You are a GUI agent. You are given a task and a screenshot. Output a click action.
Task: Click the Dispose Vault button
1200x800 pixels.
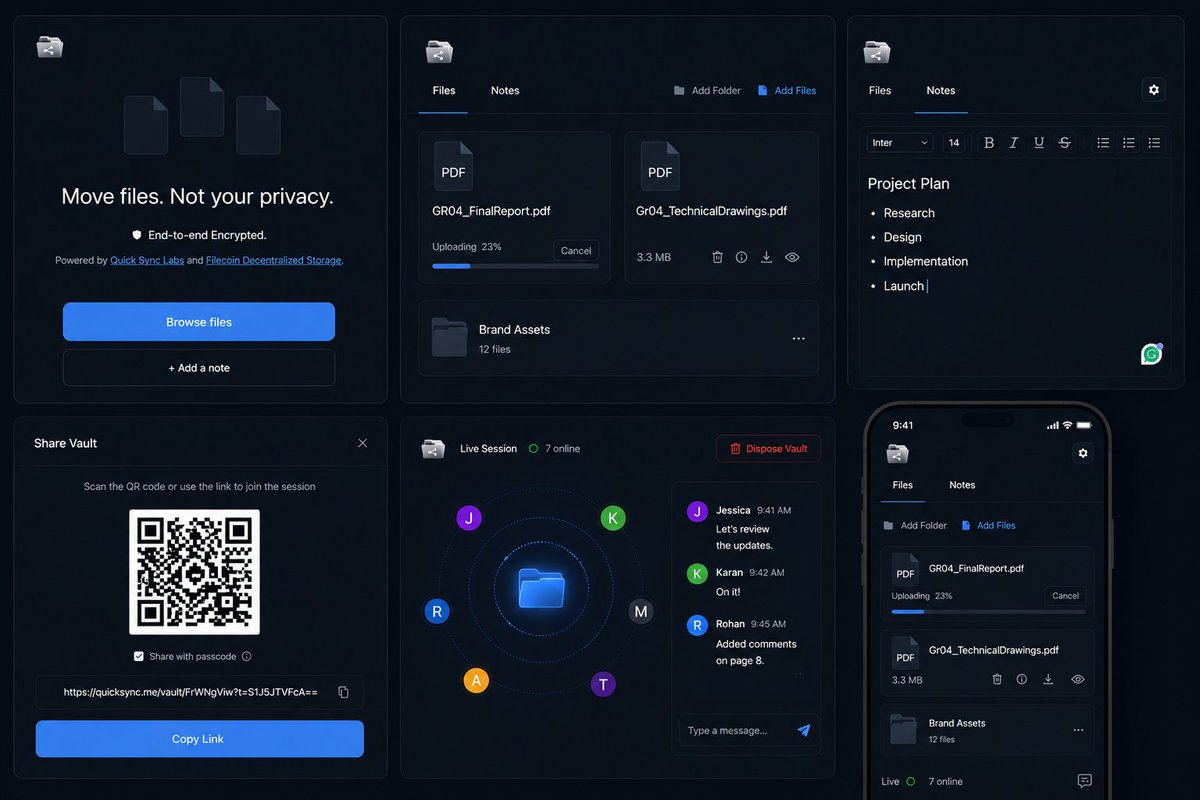tap(768, 448)
